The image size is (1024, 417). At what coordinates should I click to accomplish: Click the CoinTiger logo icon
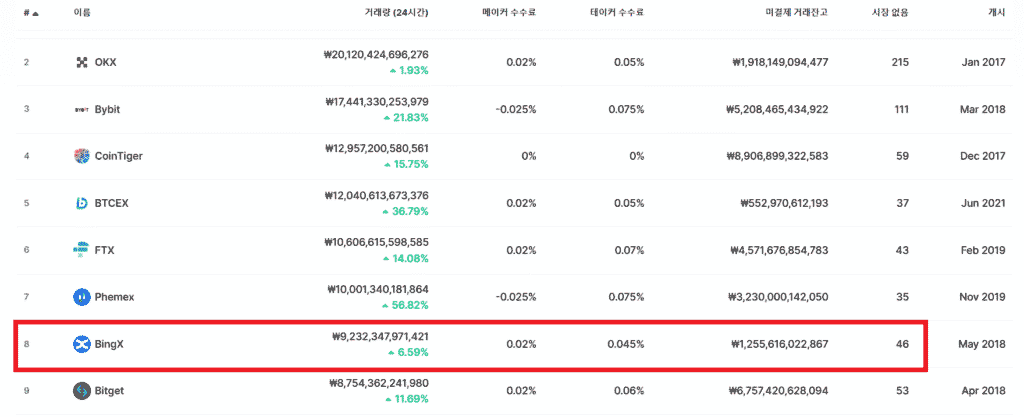82,156
